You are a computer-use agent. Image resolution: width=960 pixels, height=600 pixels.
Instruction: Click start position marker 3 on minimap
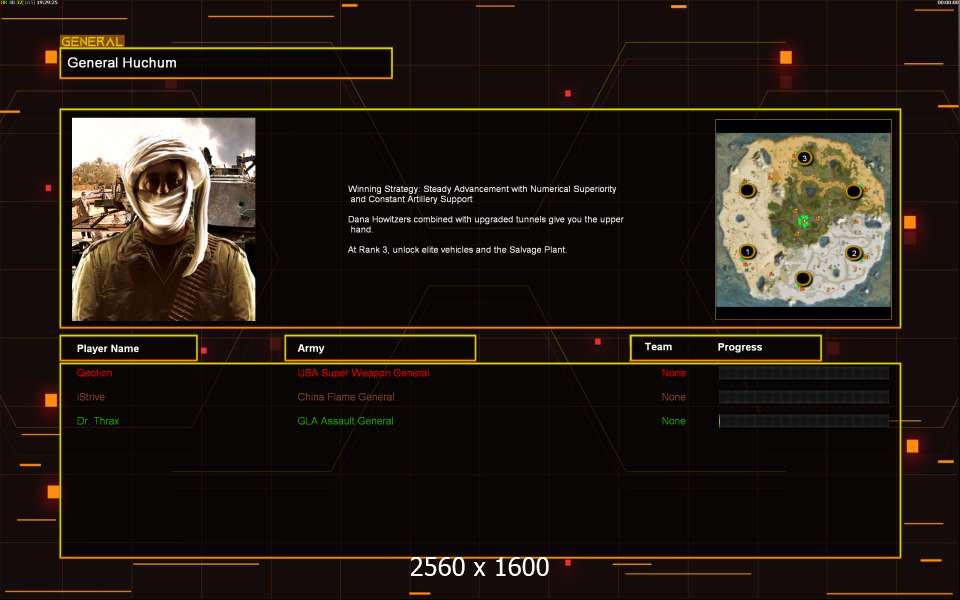(804, 158)
